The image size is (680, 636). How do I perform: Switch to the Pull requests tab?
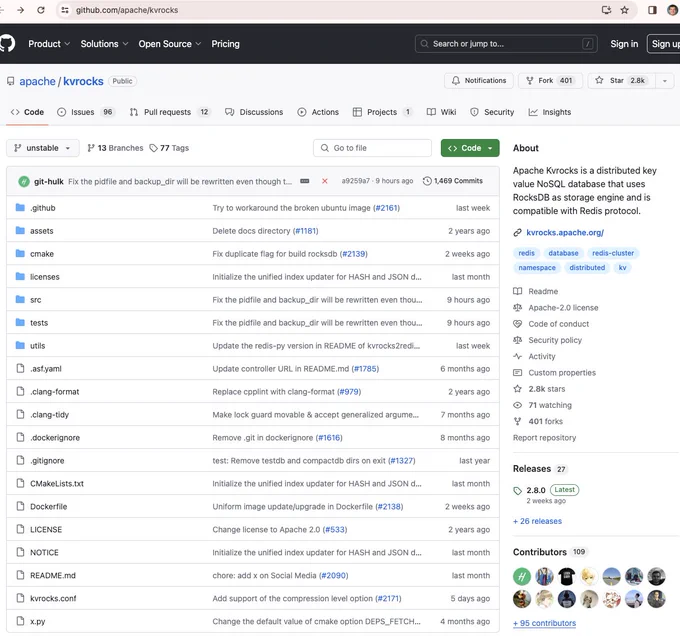(170, 112)
